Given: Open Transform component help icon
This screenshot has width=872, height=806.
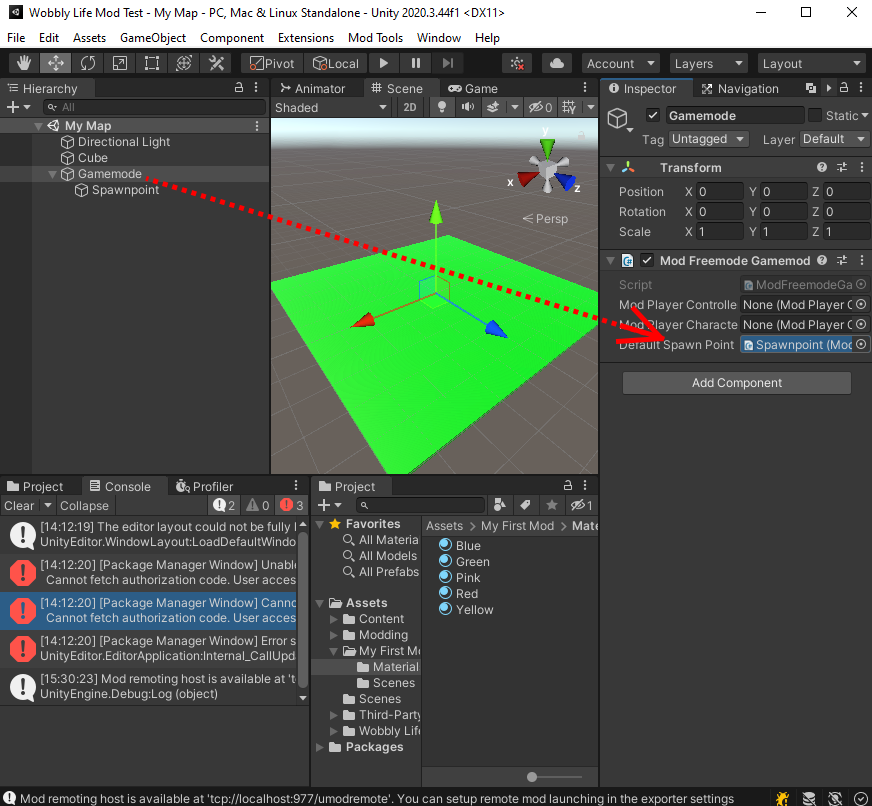Looking at the screenshot, I should pos(822,167).
